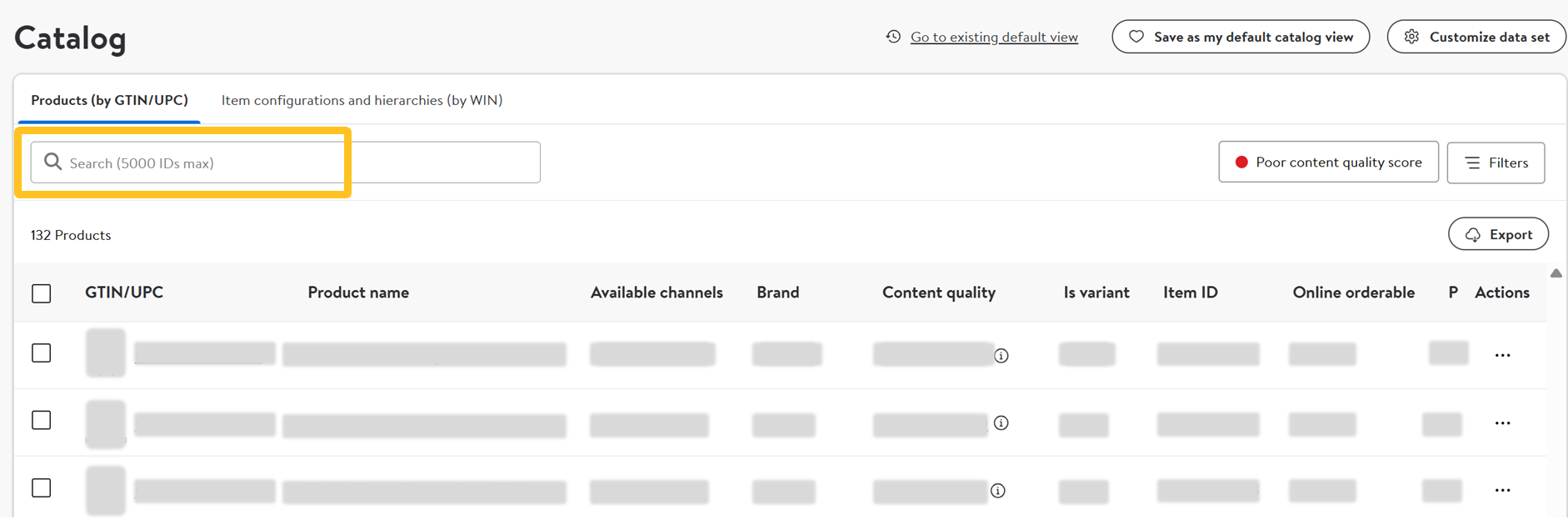The image size is (1568, 520).
Task: Follow the Go to existing default view link
Action: pyautogui.click(x=994, y=37)
